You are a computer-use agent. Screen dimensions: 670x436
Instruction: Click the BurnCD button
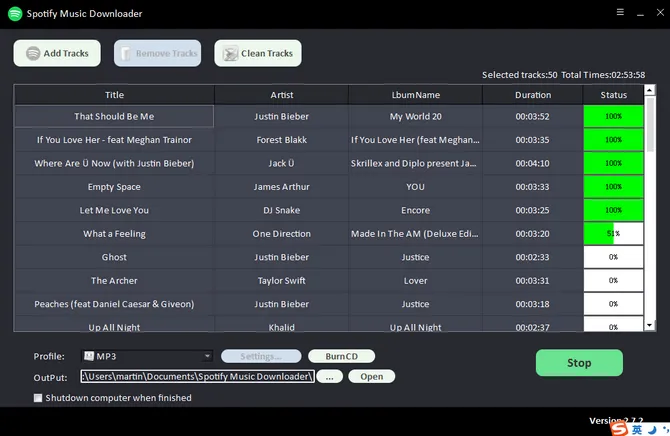(341, 356)
